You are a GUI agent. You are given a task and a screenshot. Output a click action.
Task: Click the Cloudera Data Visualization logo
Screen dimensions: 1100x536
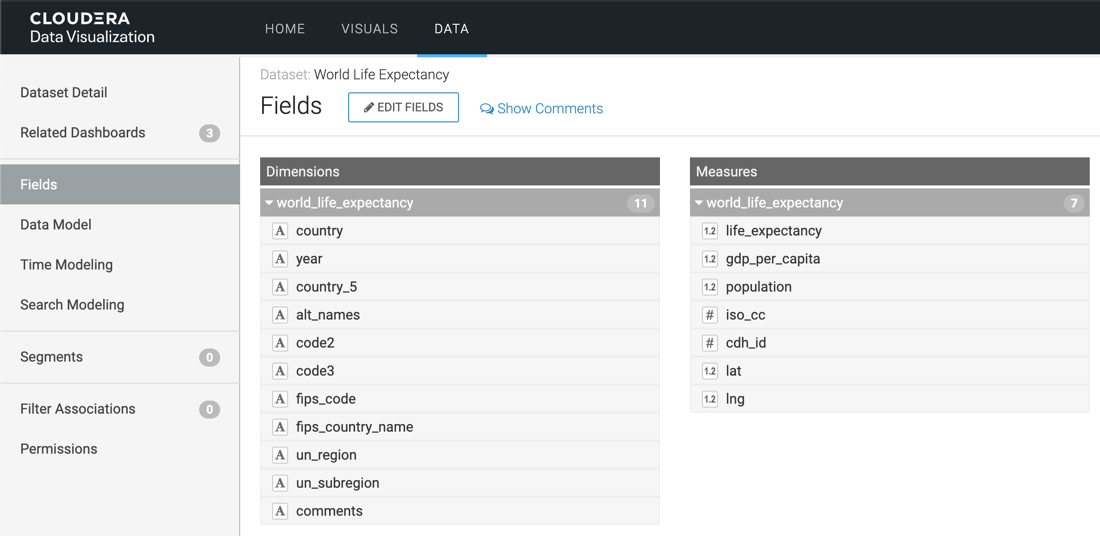(x=92, y=28)
